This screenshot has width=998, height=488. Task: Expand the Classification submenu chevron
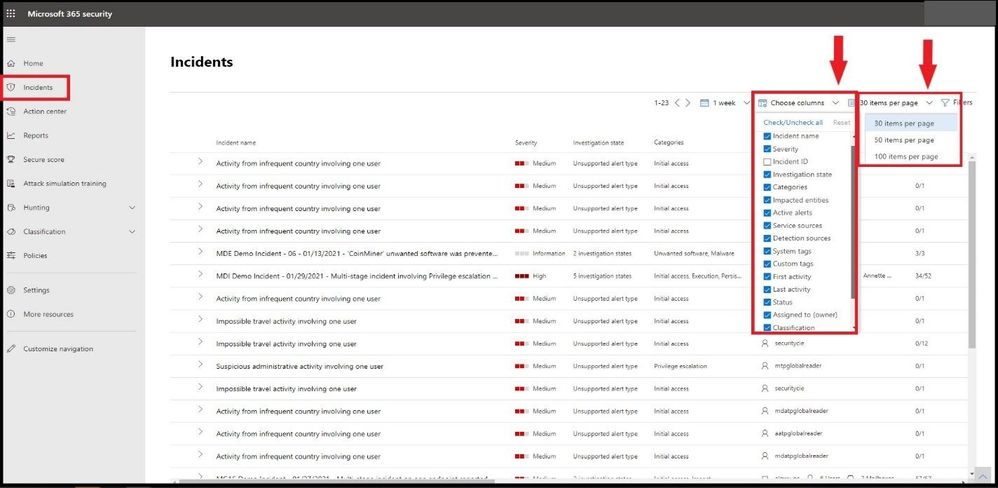coord(132,232)
